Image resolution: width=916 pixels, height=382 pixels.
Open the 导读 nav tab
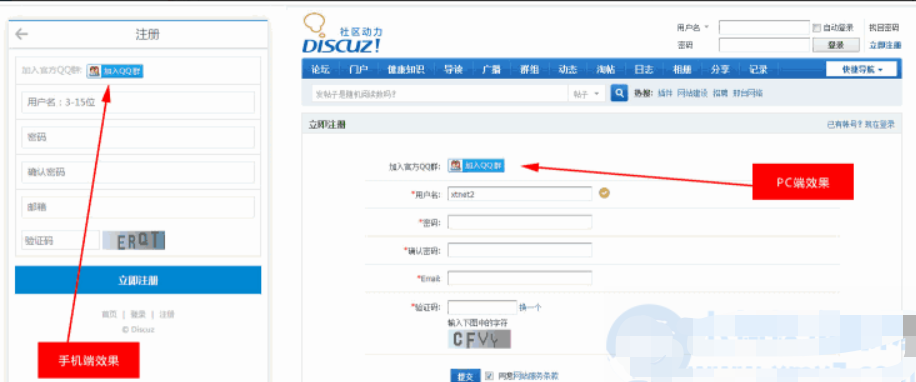pos(453,70)
